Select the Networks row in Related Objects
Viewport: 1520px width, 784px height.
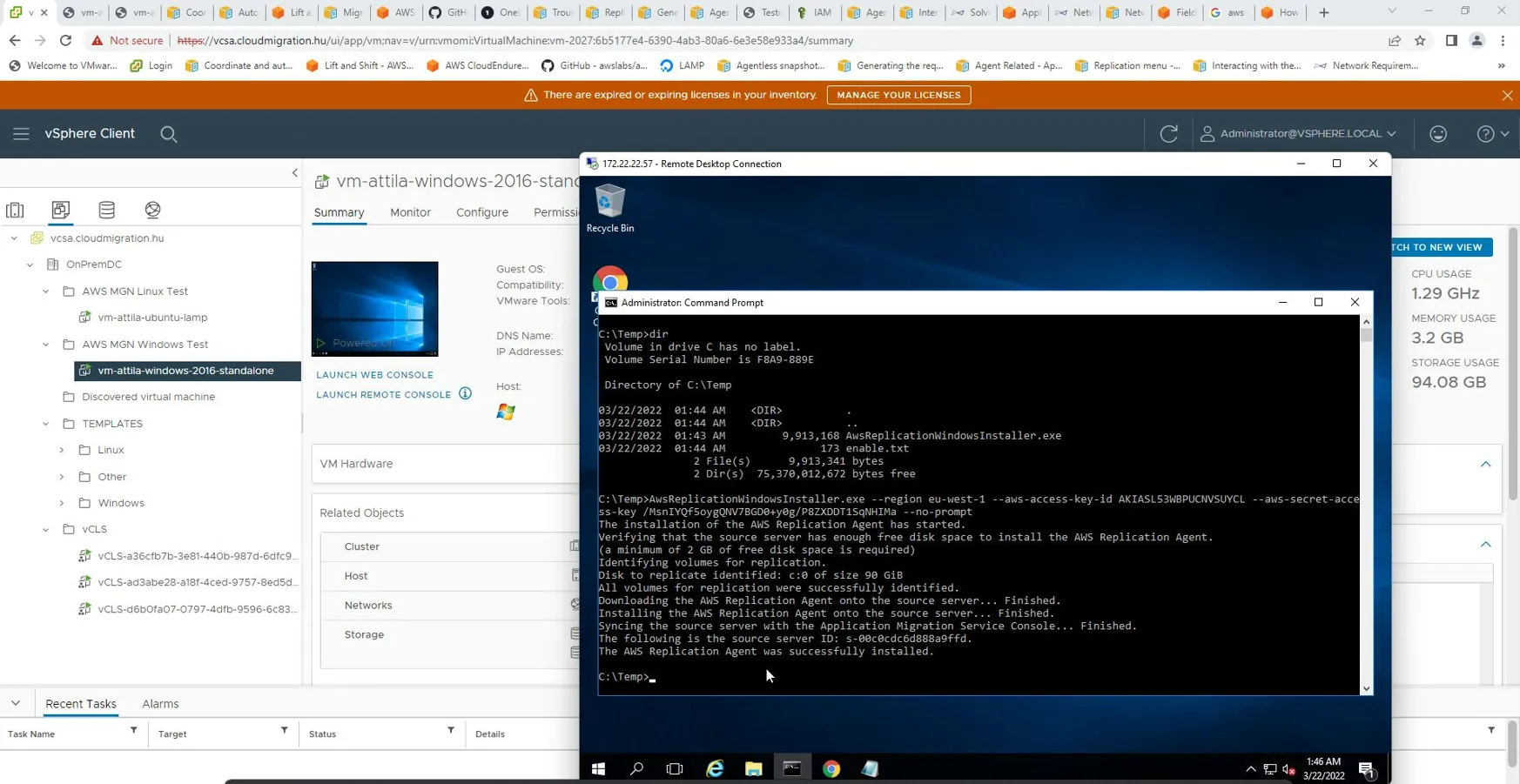click(x=449, y=605)
